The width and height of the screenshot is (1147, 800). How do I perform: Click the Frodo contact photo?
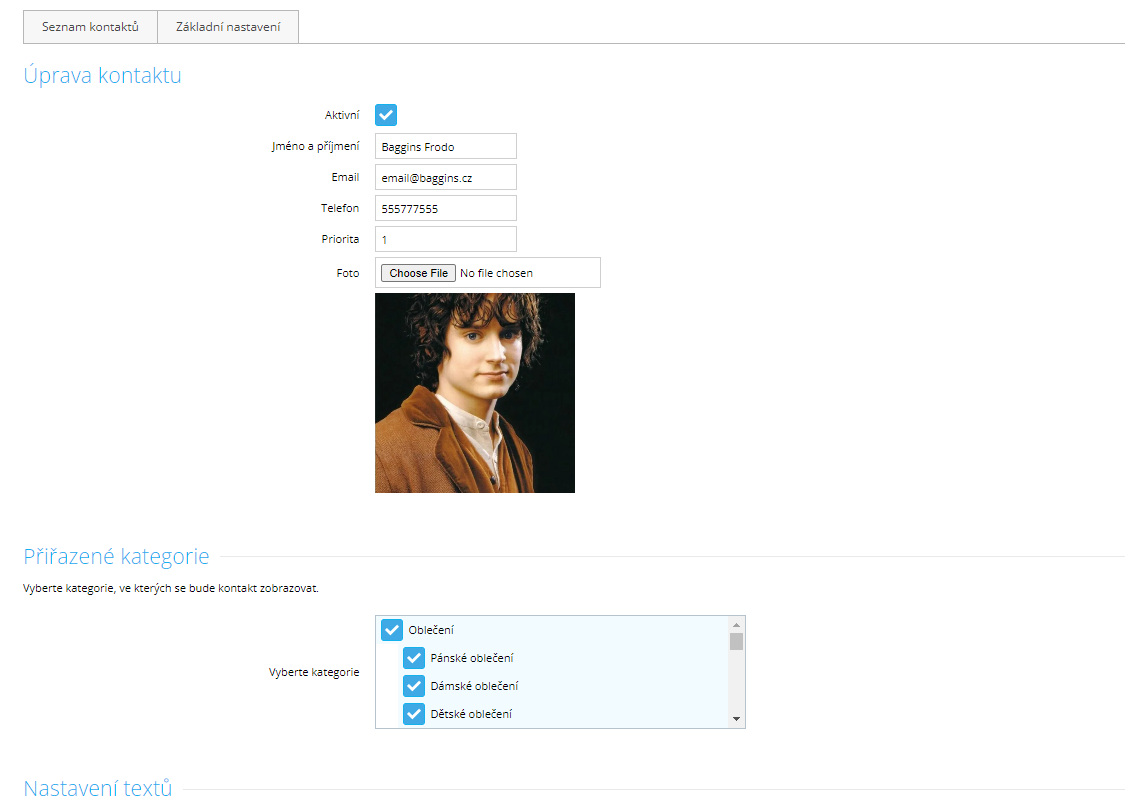point(475,393)
